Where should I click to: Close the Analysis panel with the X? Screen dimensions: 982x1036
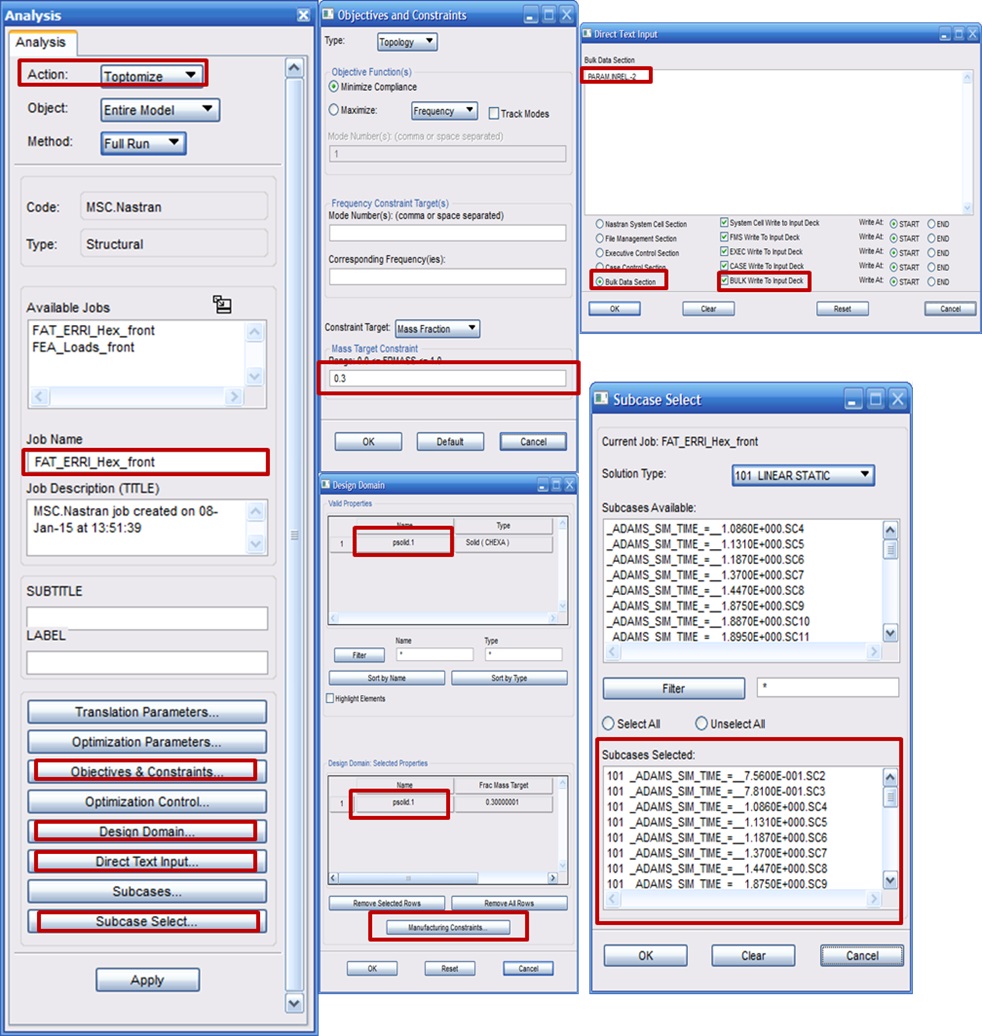[303, 15]
